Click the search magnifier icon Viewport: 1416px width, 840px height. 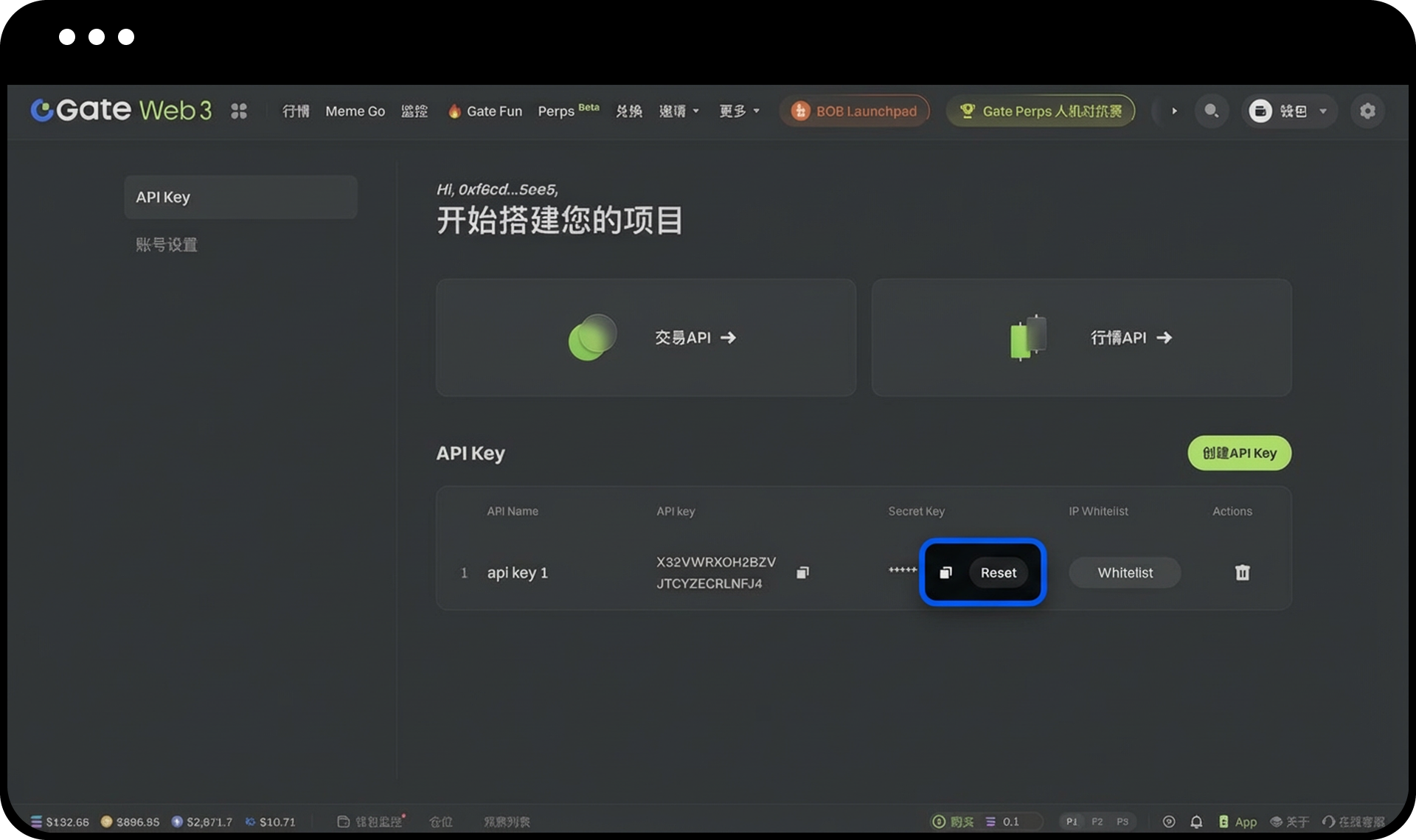click(x=1211, y=111)
